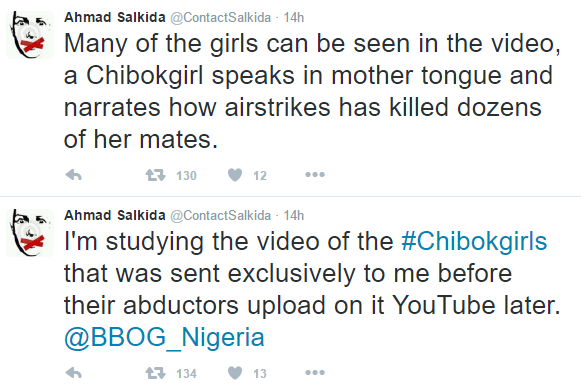Open more options on the first tweet

(315, 174)
